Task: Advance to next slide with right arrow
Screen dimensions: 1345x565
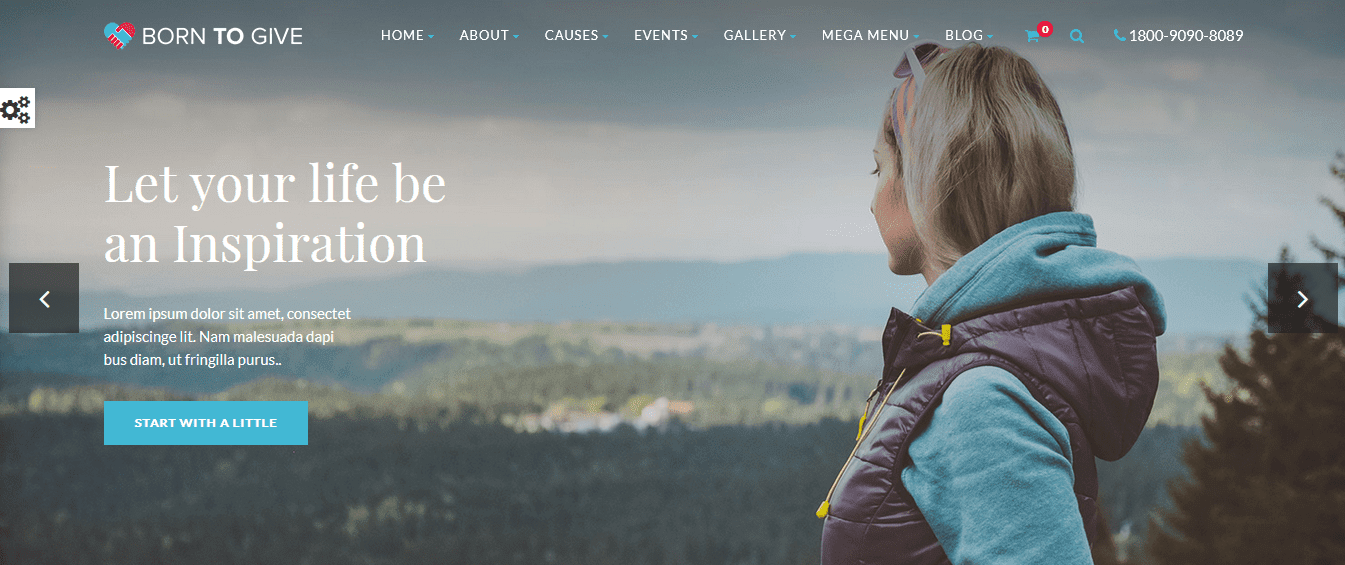Action: [x=1302, y=298]
